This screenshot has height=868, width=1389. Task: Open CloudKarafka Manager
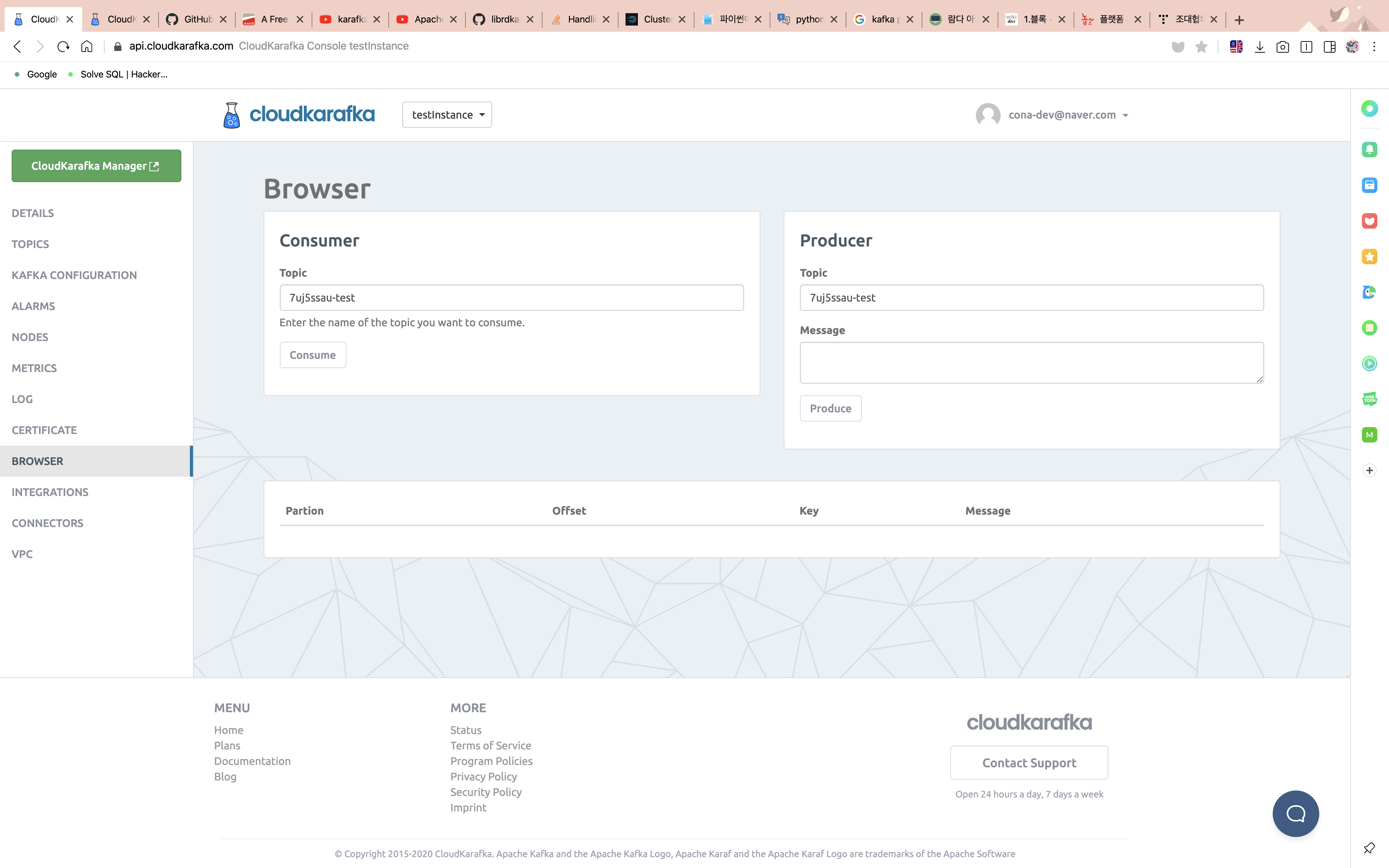pyautogui.click(x=96, y=166)
